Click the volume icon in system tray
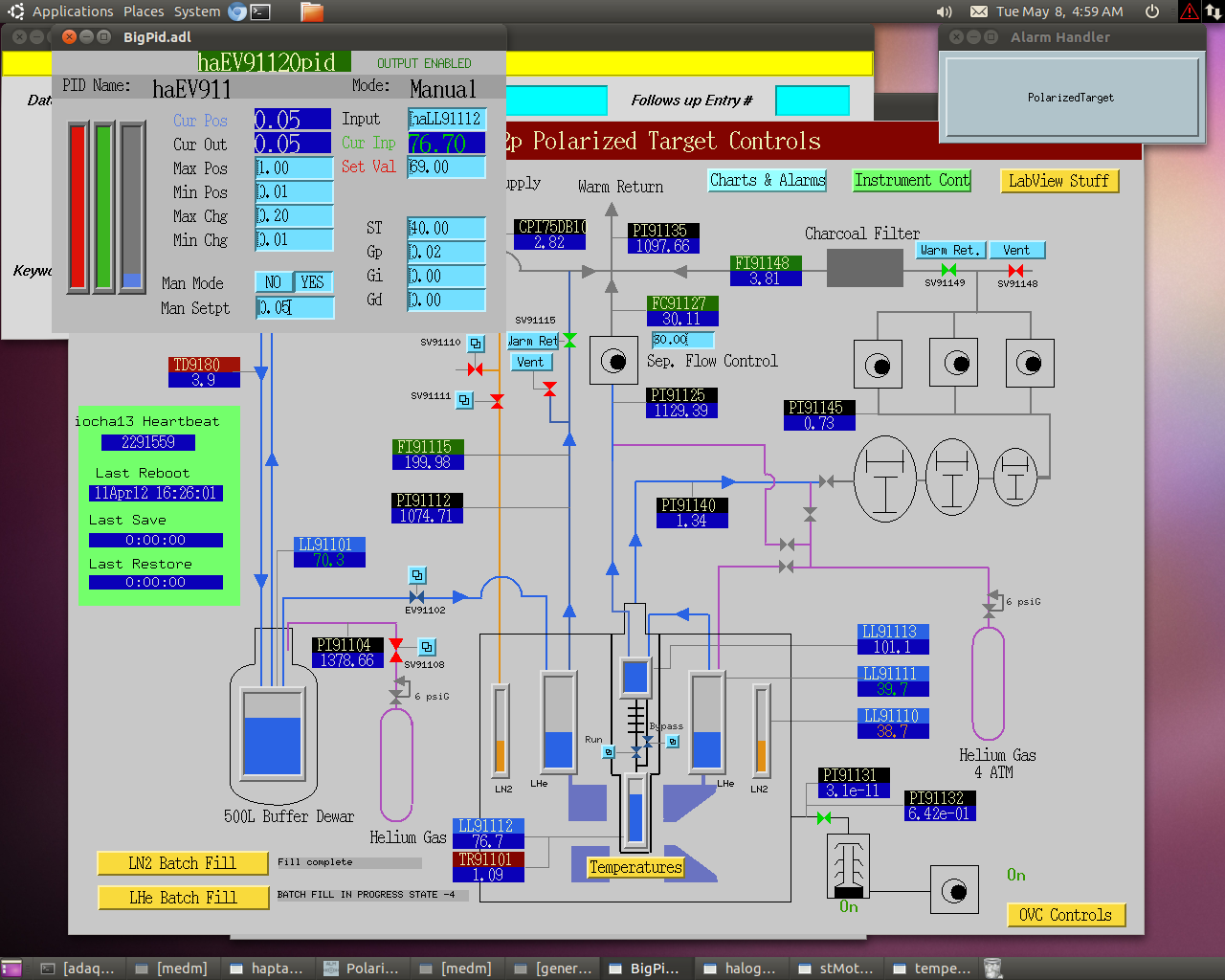 [945, 11]
